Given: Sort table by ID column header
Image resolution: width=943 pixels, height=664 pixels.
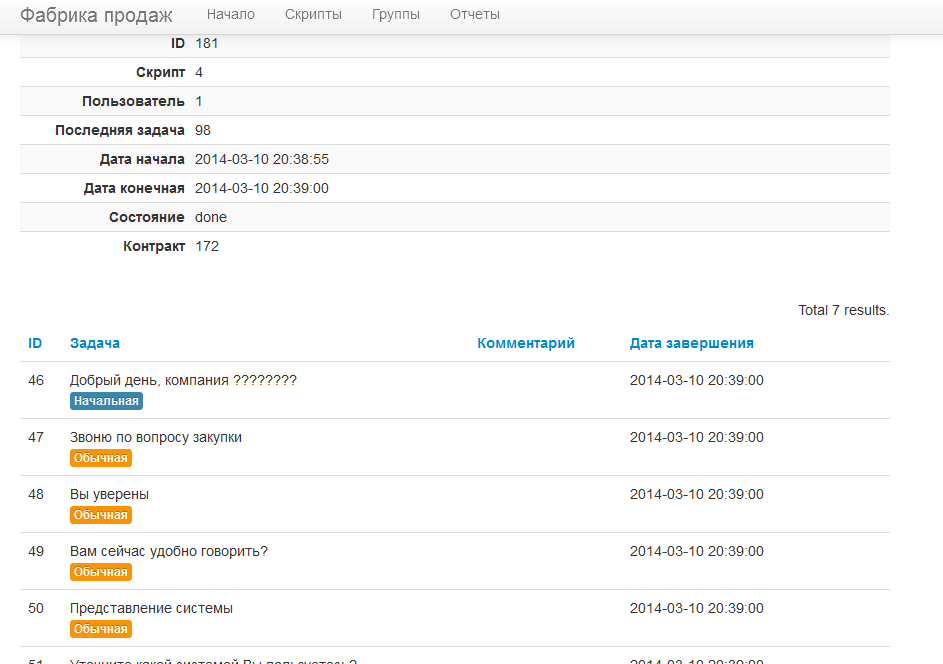Looking at the screenshot, I should [35, 343].
